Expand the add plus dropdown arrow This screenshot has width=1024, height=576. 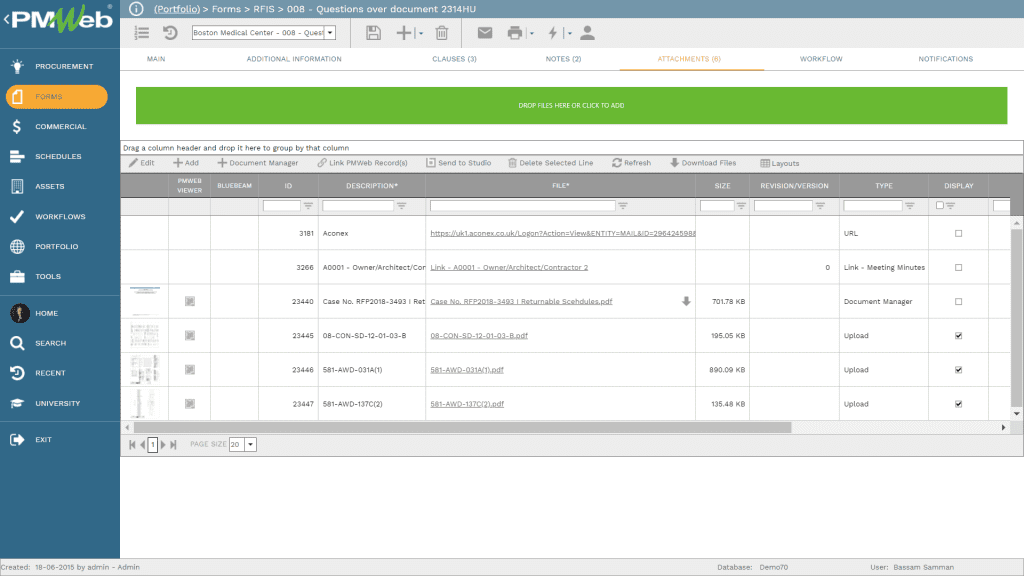coord(421,33)
